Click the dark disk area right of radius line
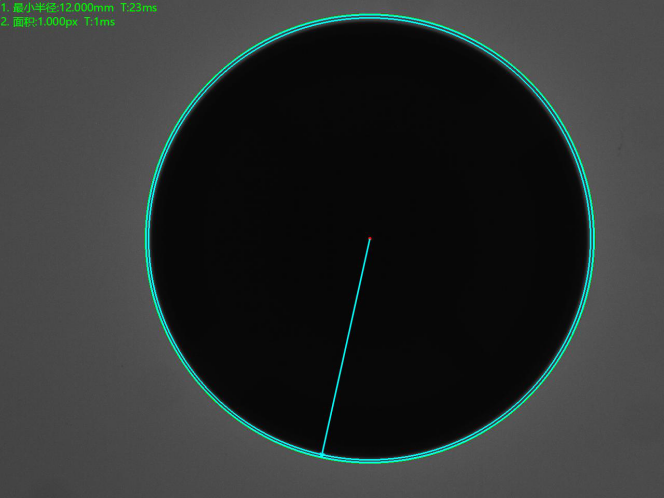 click(x=460, y=330)
